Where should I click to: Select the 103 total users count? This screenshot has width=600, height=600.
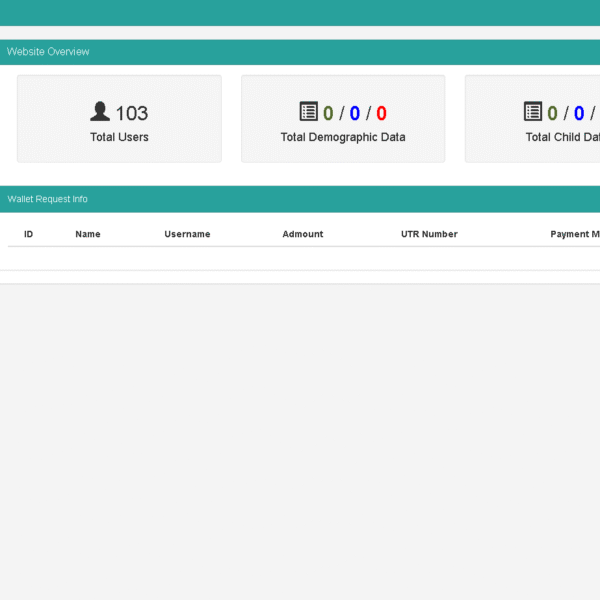[x=132, y=113]
